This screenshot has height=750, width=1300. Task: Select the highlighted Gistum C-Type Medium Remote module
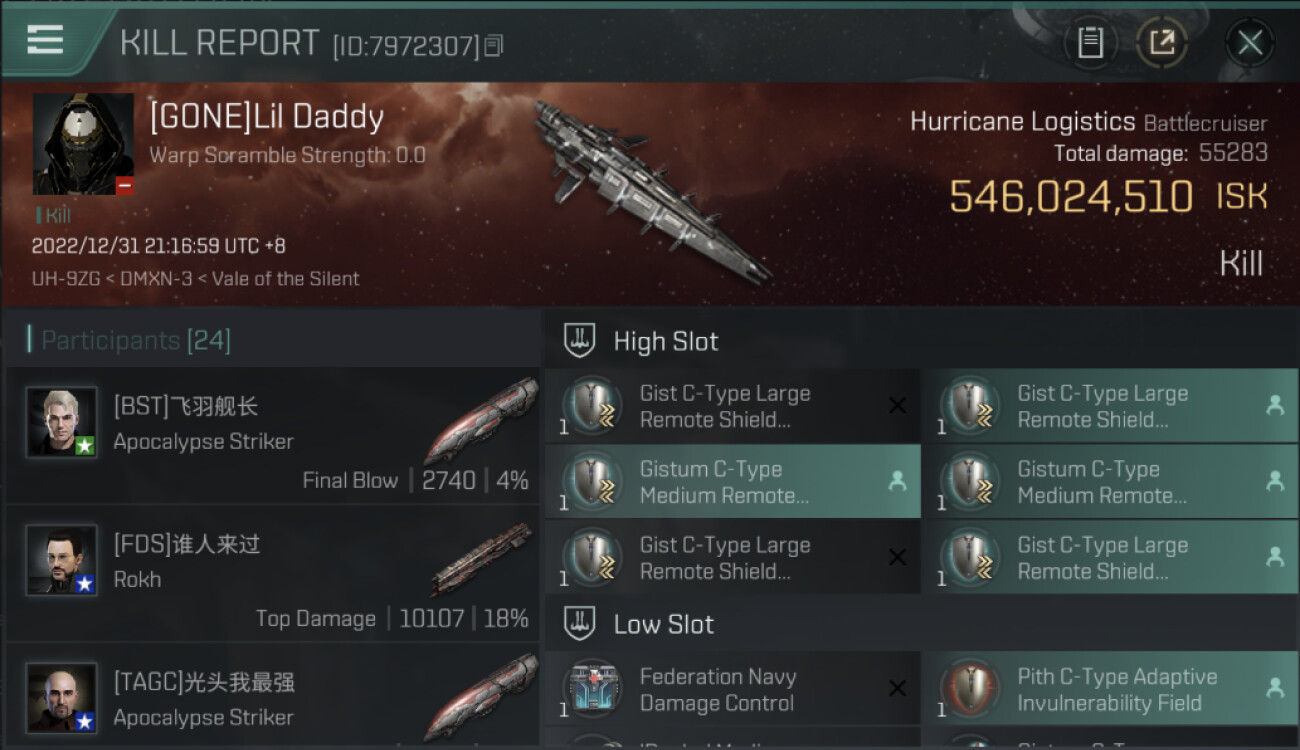click(724, 482)
